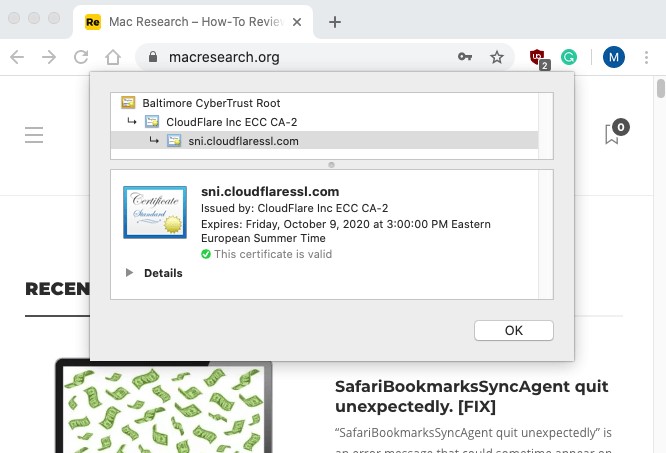Click the browser home icon
This screenshot has width=666, height=453.
coord(115,58)
